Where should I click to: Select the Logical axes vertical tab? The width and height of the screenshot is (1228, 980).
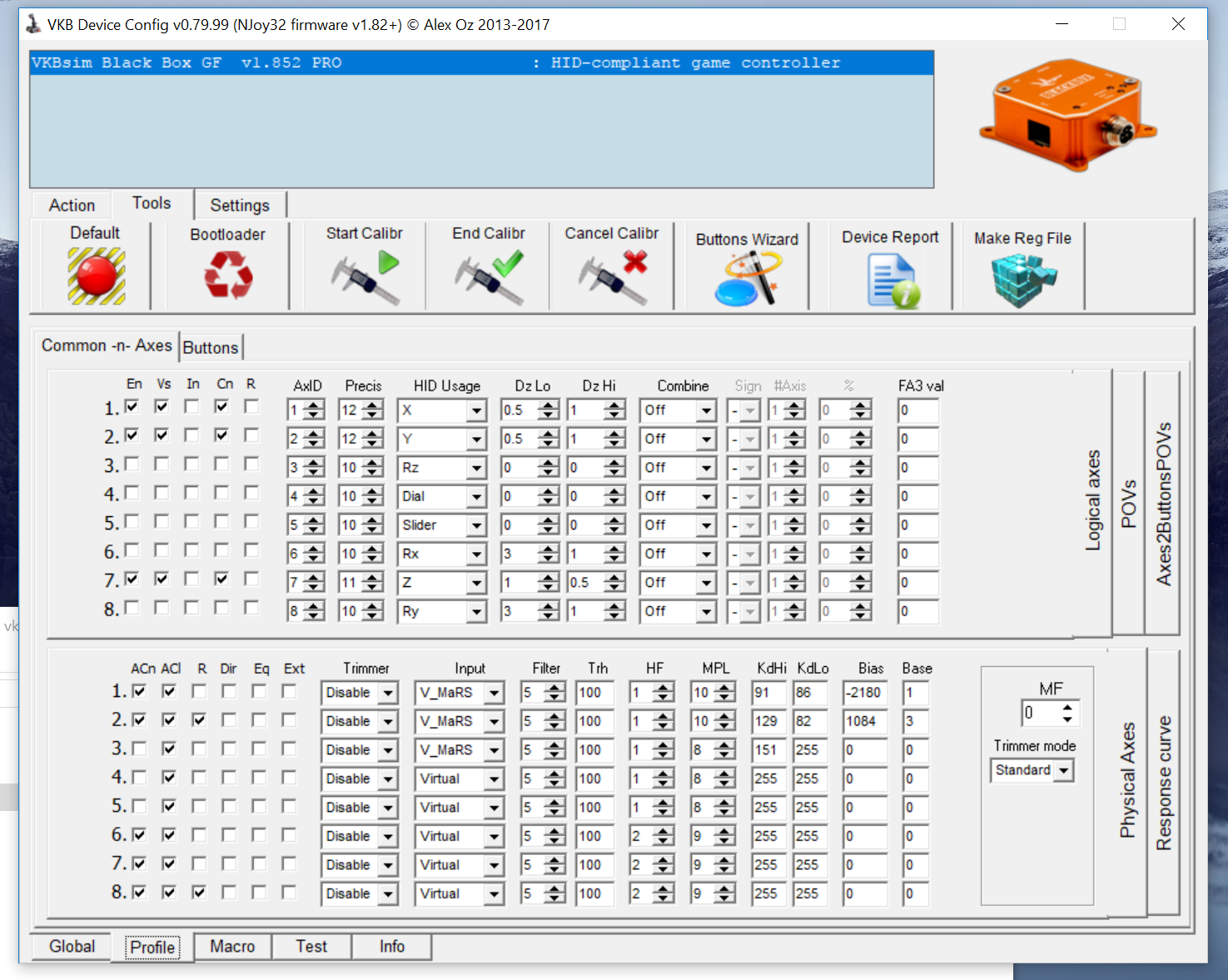pyautogui.click(x=1093, y=501)
